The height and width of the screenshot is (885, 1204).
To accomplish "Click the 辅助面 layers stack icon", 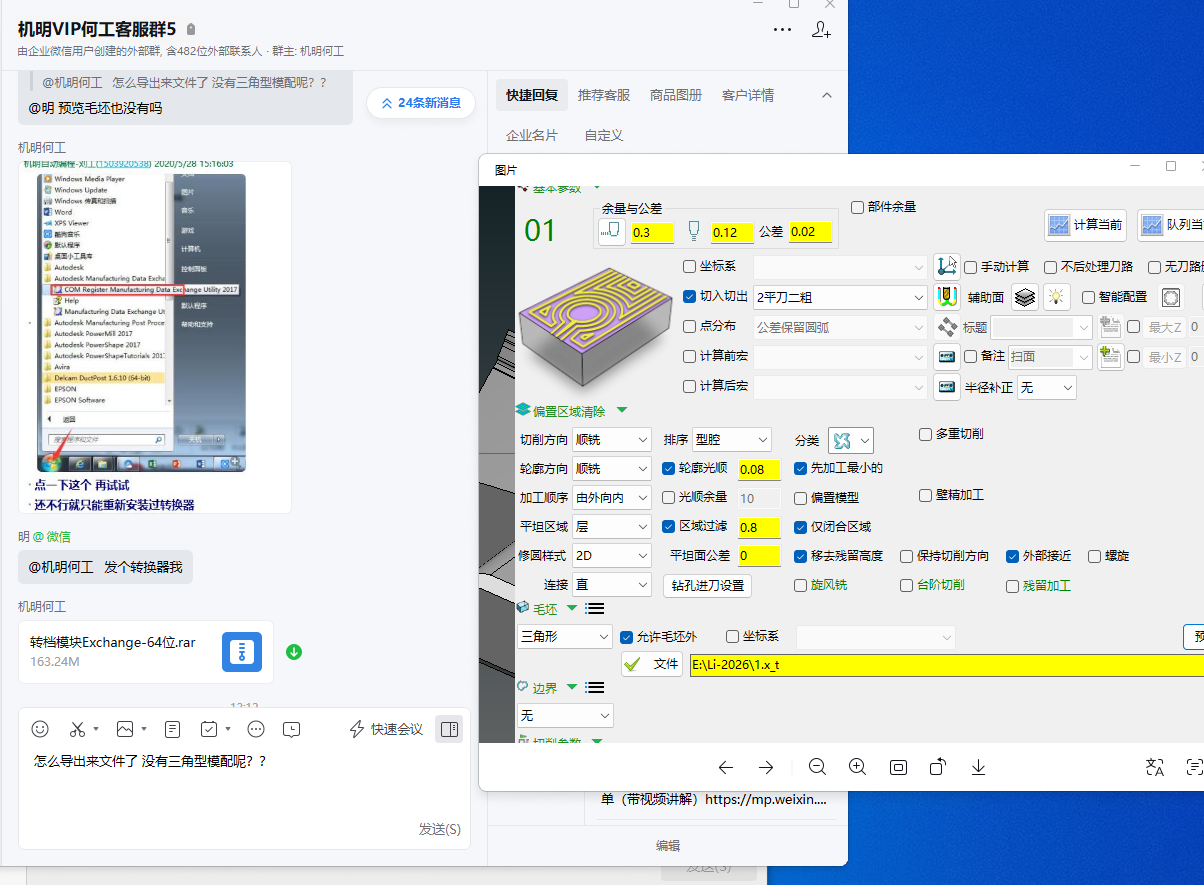I will point(1025,297).
